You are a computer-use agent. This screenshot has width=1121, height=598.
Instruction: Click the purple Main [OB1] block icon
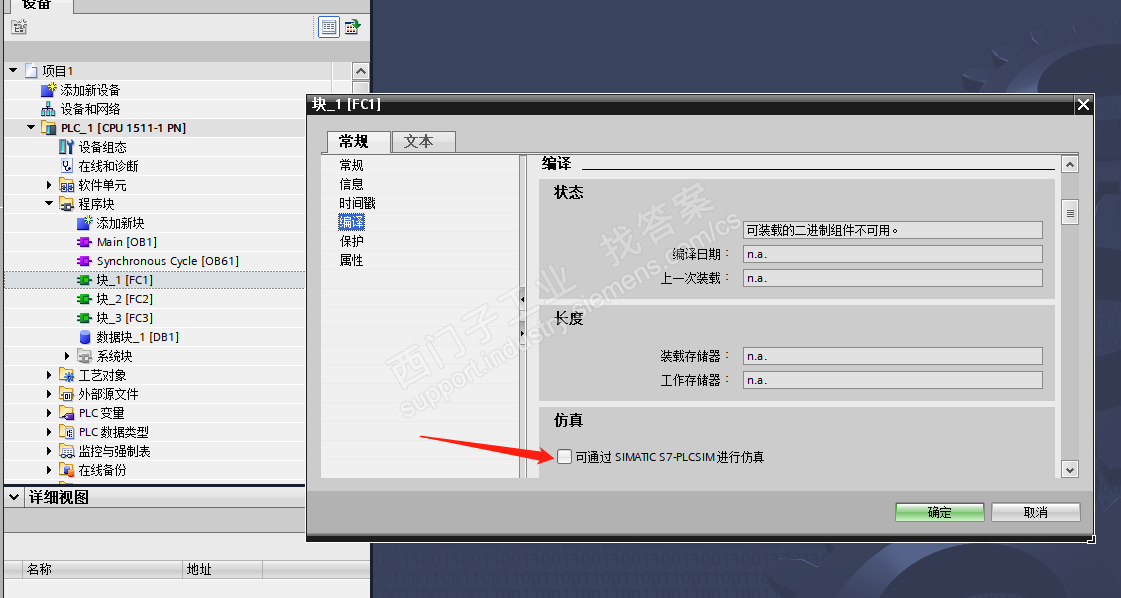click(84, 242)
